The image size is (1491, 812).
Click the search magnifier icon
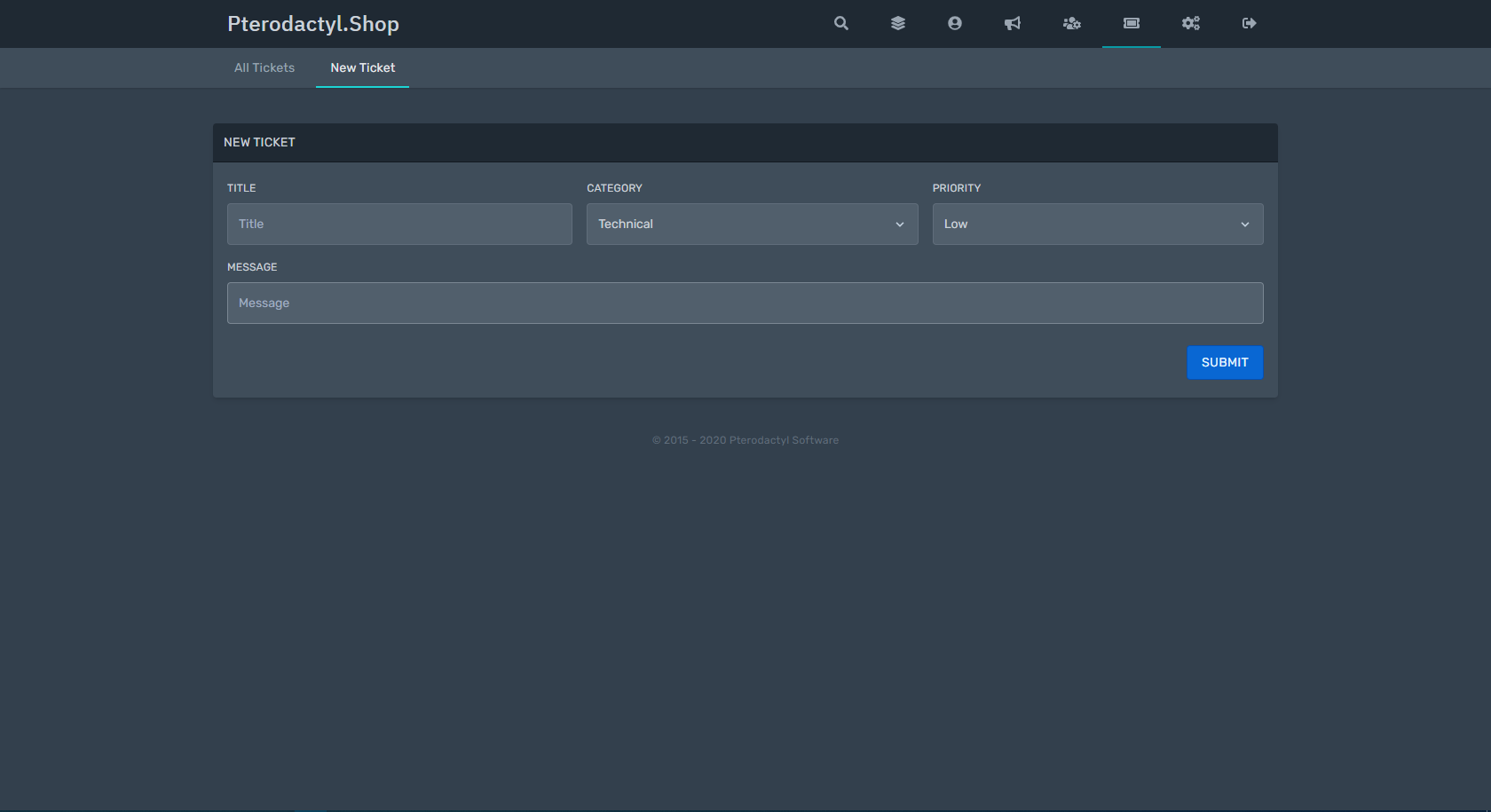(840, 24)
